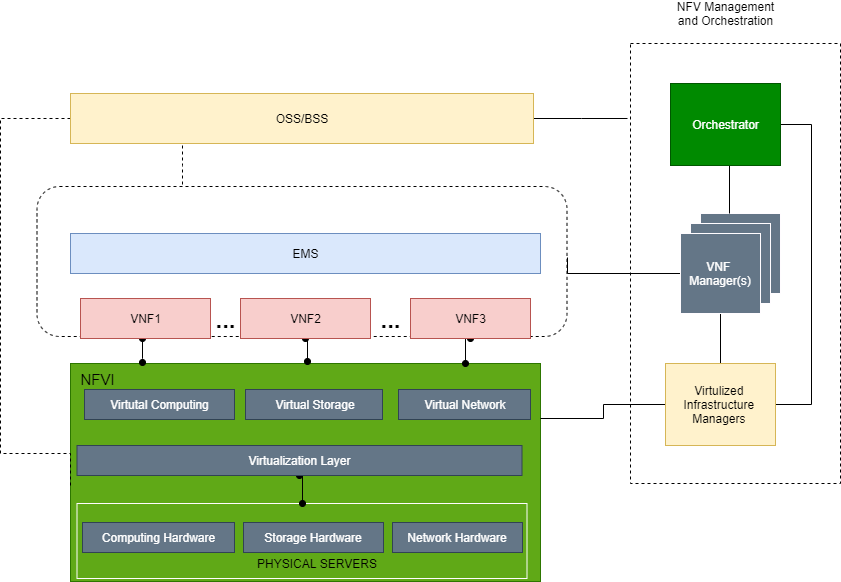Select the OSS/BSS block
The image size is (841, 582).
click(x=302, y=119)
